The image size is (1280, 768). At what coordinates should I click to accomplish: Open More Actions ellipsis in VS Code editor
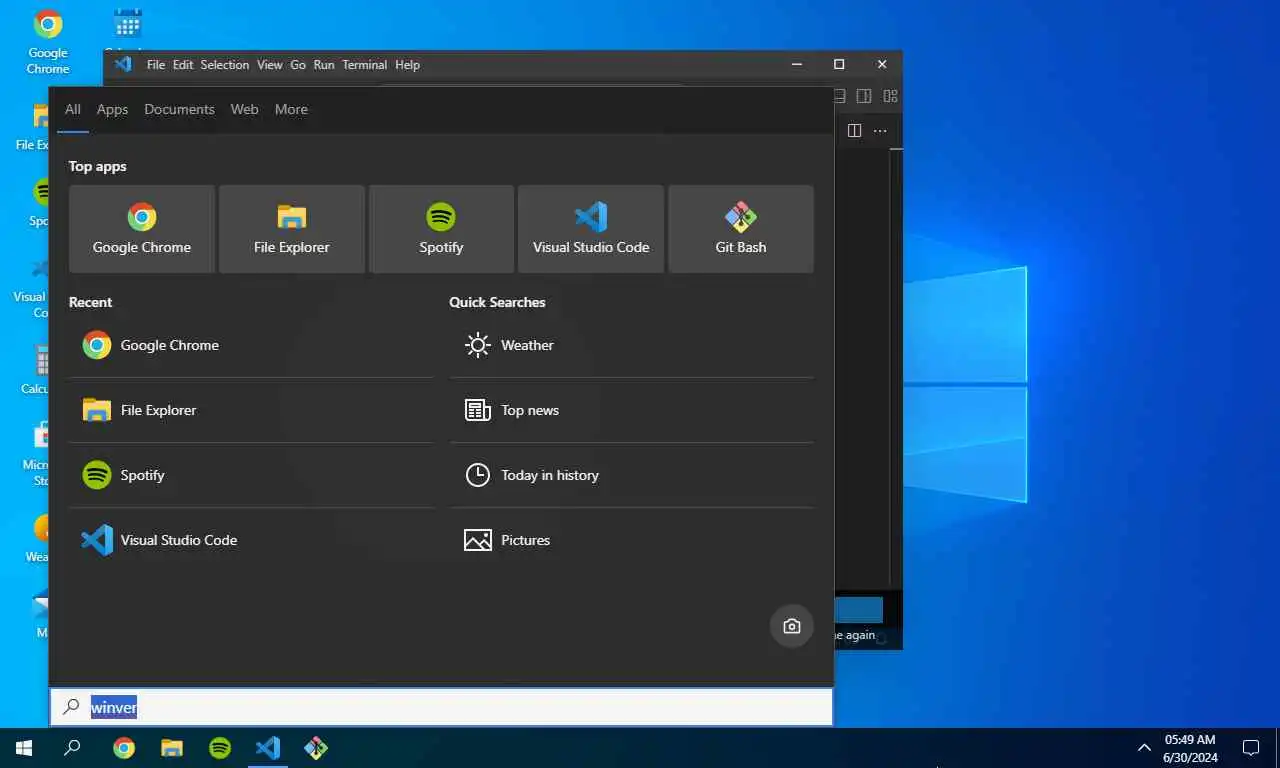880,130
